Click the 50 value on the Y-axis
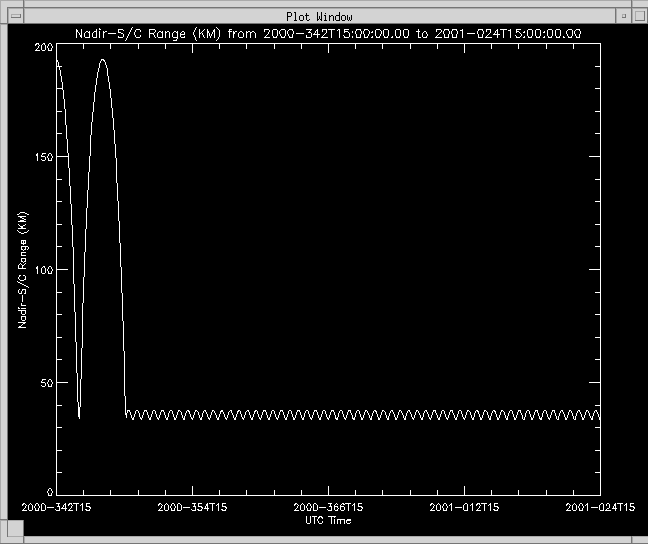This screenshot has width=648, height=544. tap(45, 381)
